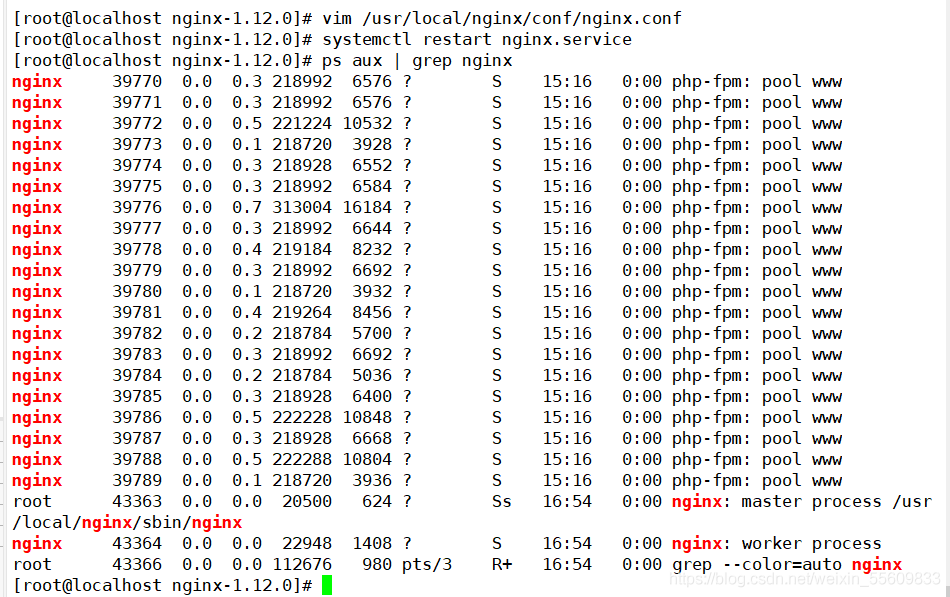Select PID 39788 in the process list

137,460
